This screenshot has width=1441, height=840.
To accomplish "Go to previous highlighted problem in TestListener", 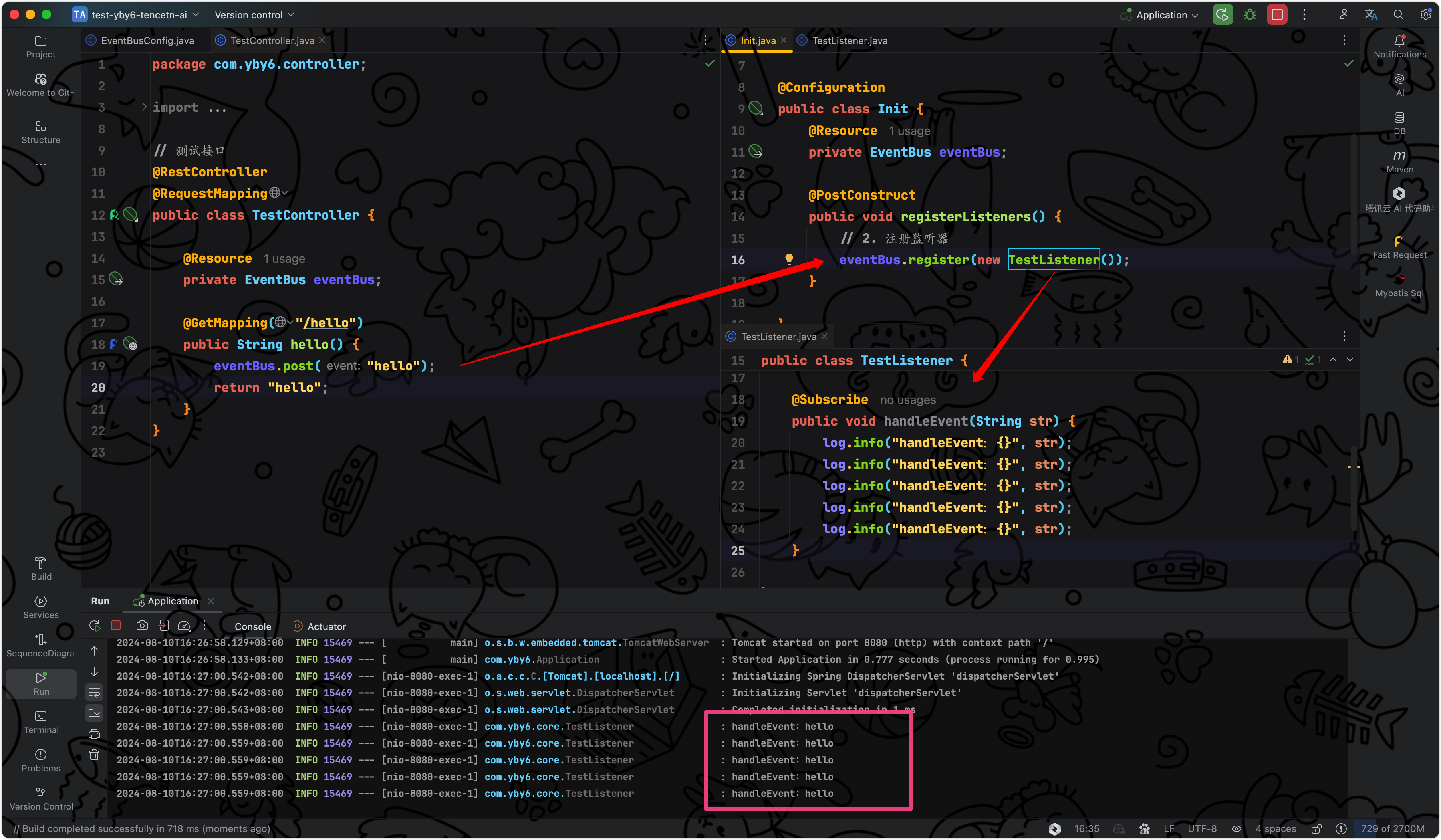I will [1333, 359].
